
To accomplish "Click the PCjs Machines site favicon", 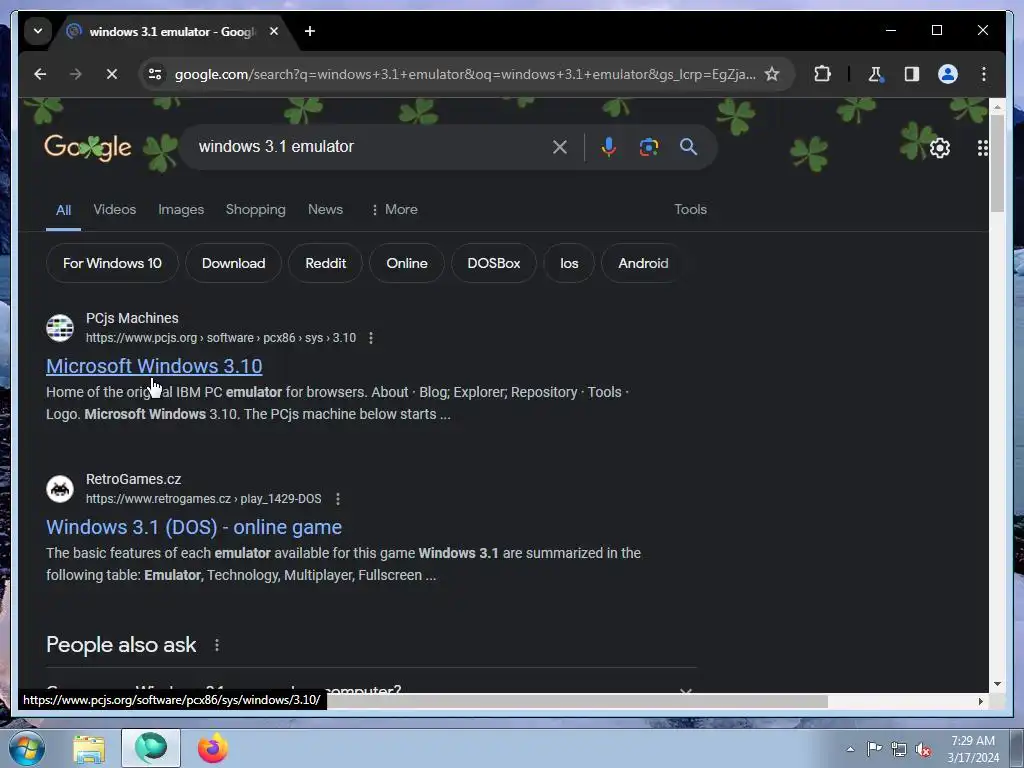I will point(60,327).
